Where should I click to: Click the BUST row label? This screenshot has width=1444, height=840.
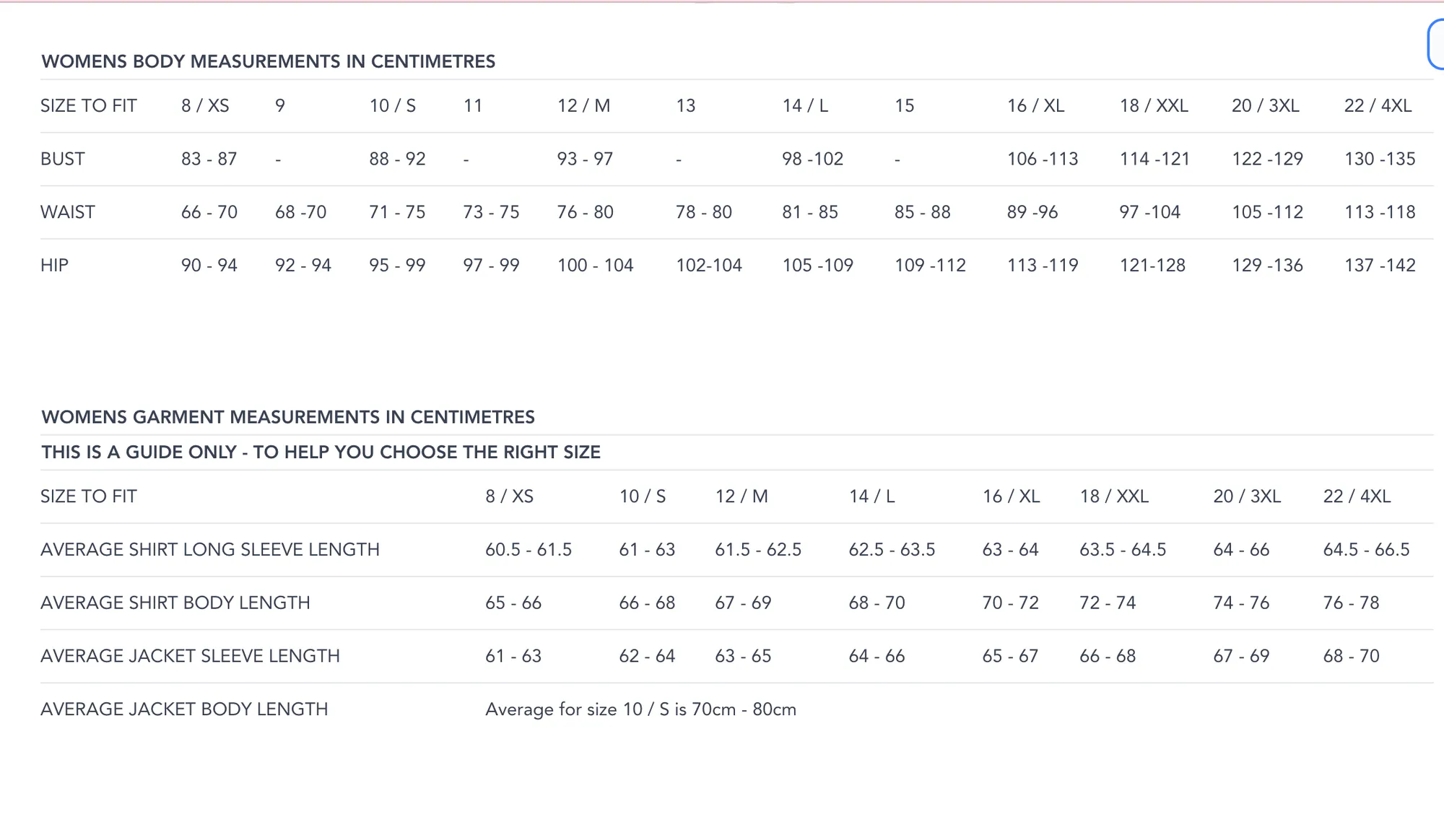tap(63, 159)
